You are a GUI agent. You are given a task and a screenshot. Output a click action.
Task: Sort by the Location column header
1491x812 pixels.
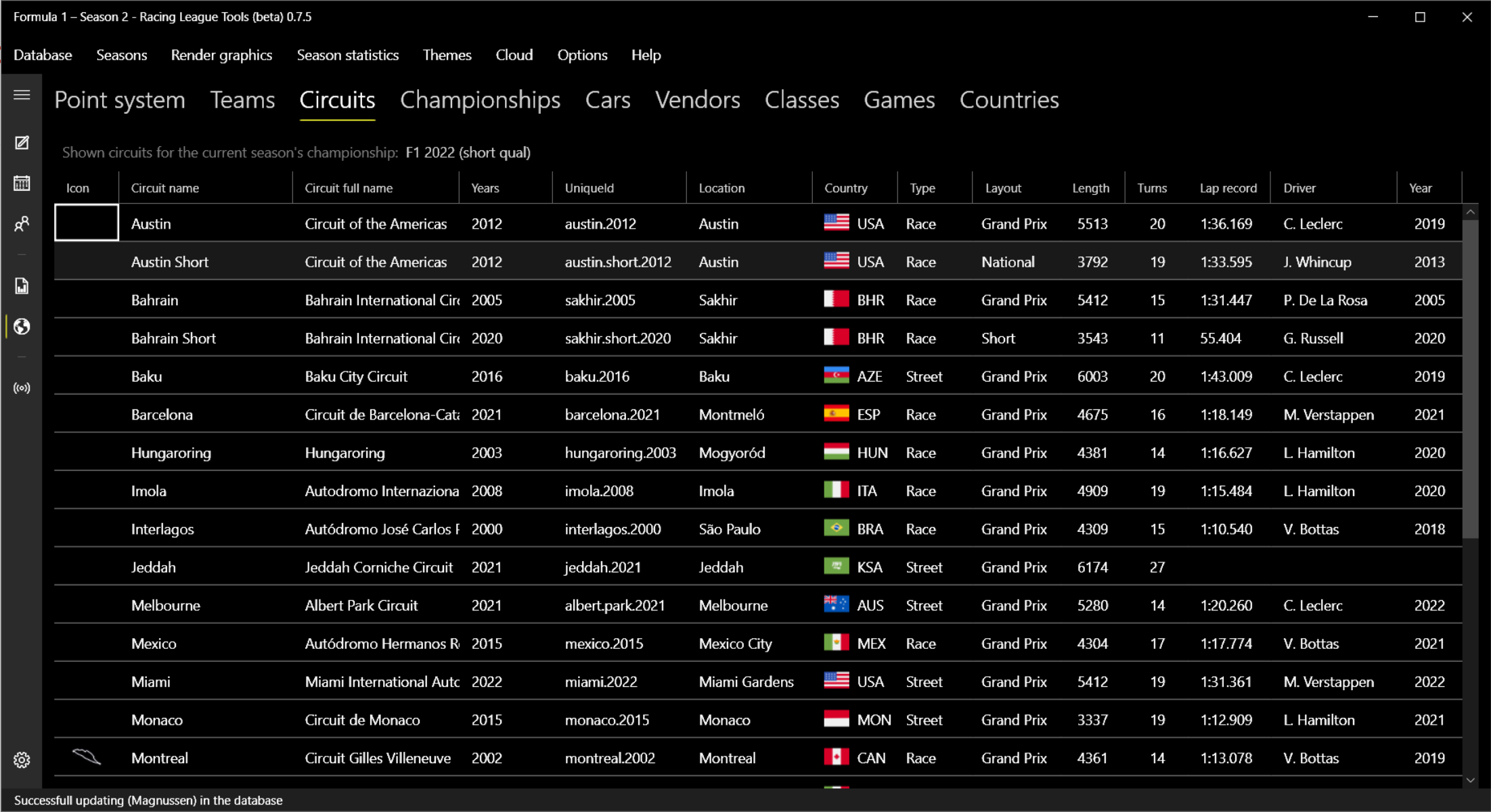pos(749,188)
